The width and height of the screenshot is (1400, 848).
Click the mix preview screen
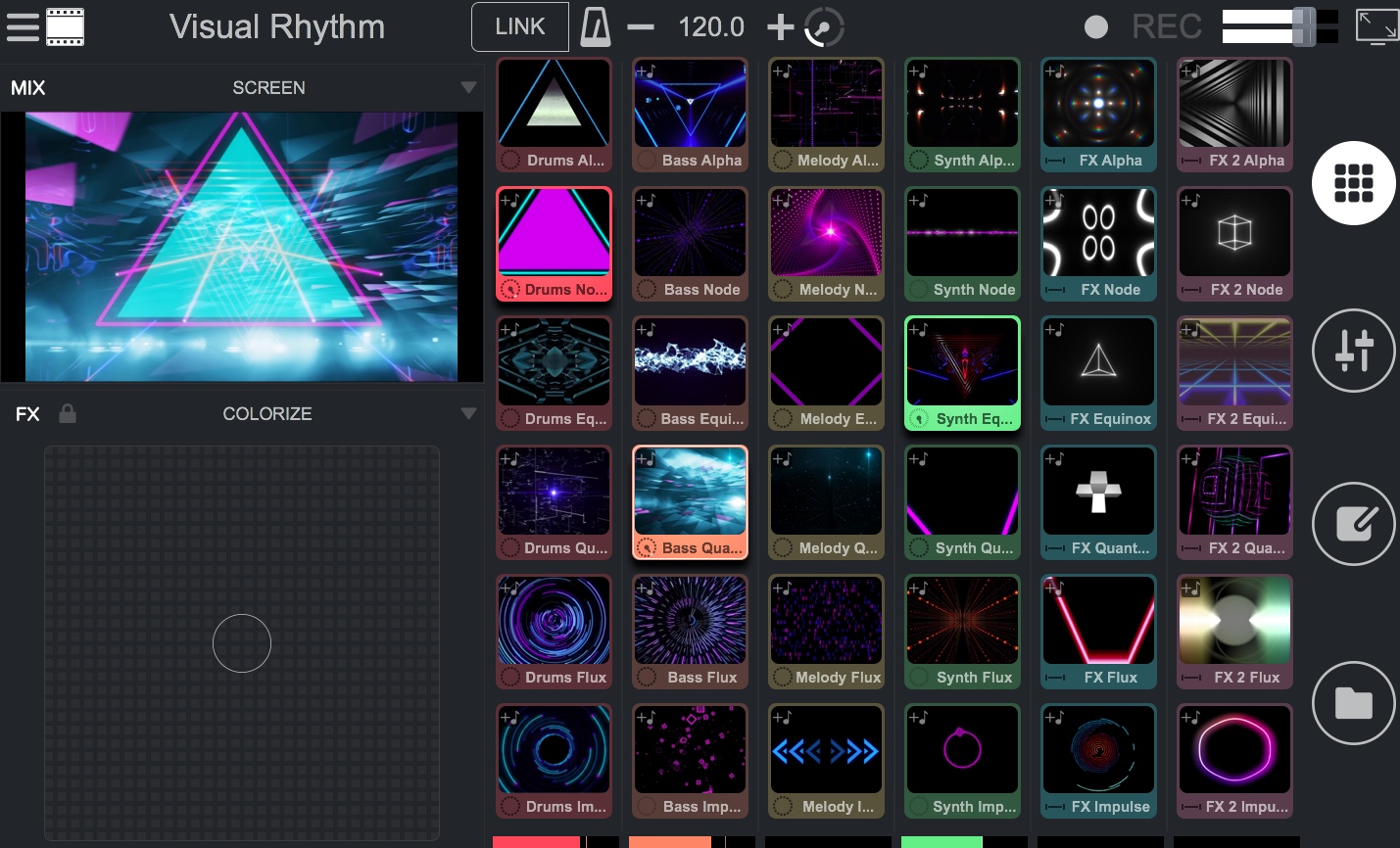(x=241, y=247)
